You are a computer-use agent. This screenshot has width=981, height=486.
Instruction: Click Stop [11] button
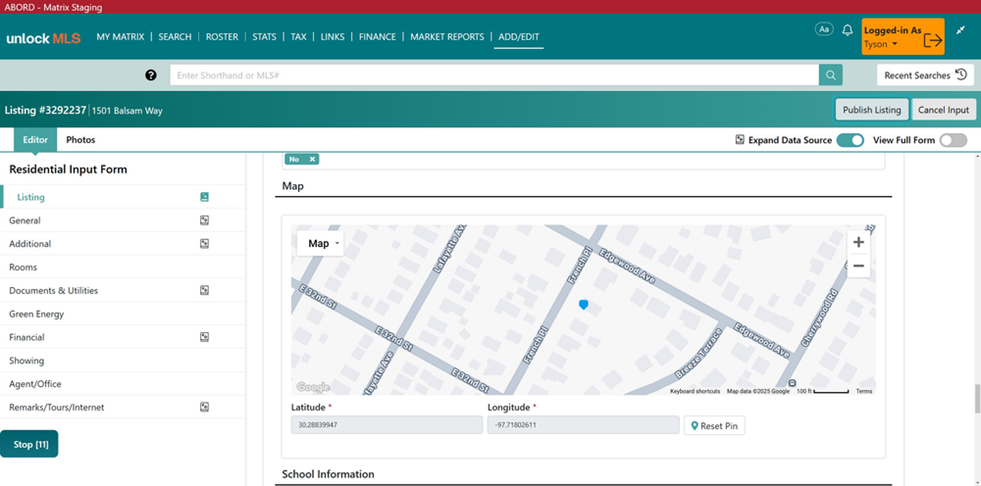pos(29,444)
